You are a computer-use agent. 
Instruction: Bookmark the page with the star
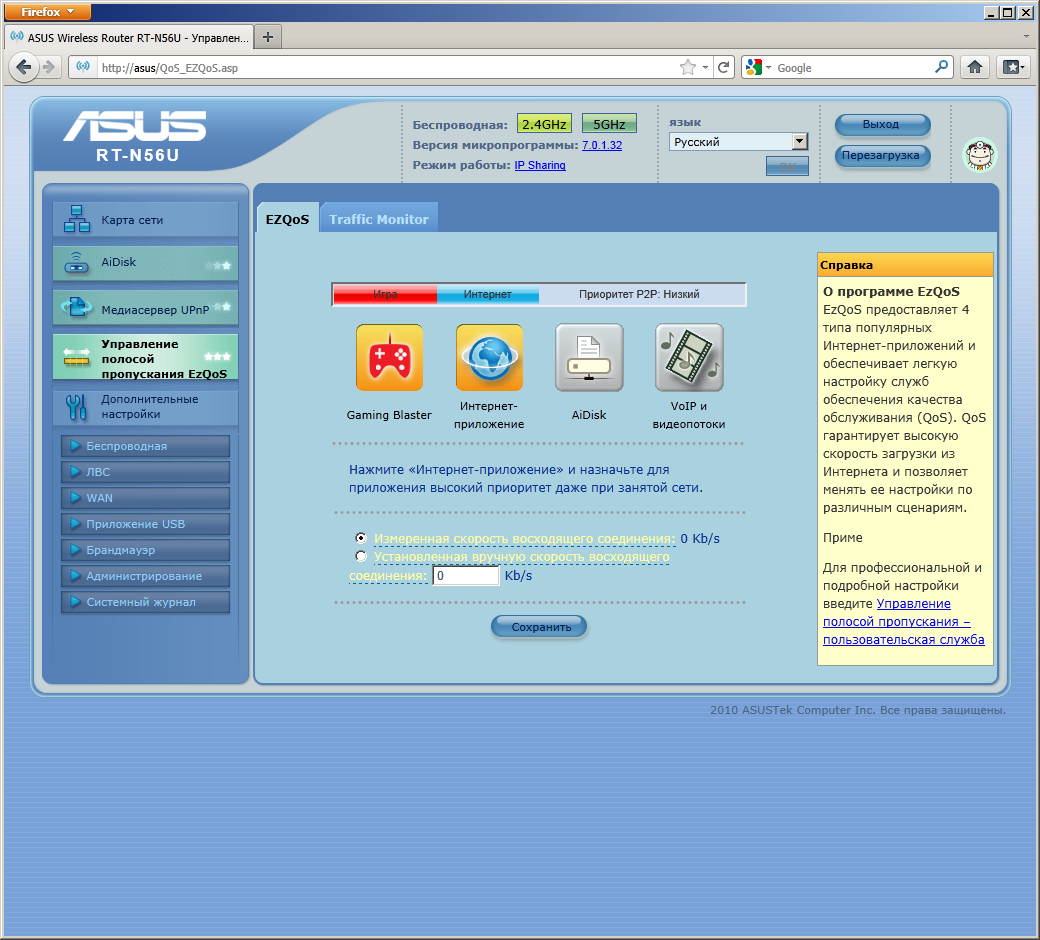(x=688, y=67)
